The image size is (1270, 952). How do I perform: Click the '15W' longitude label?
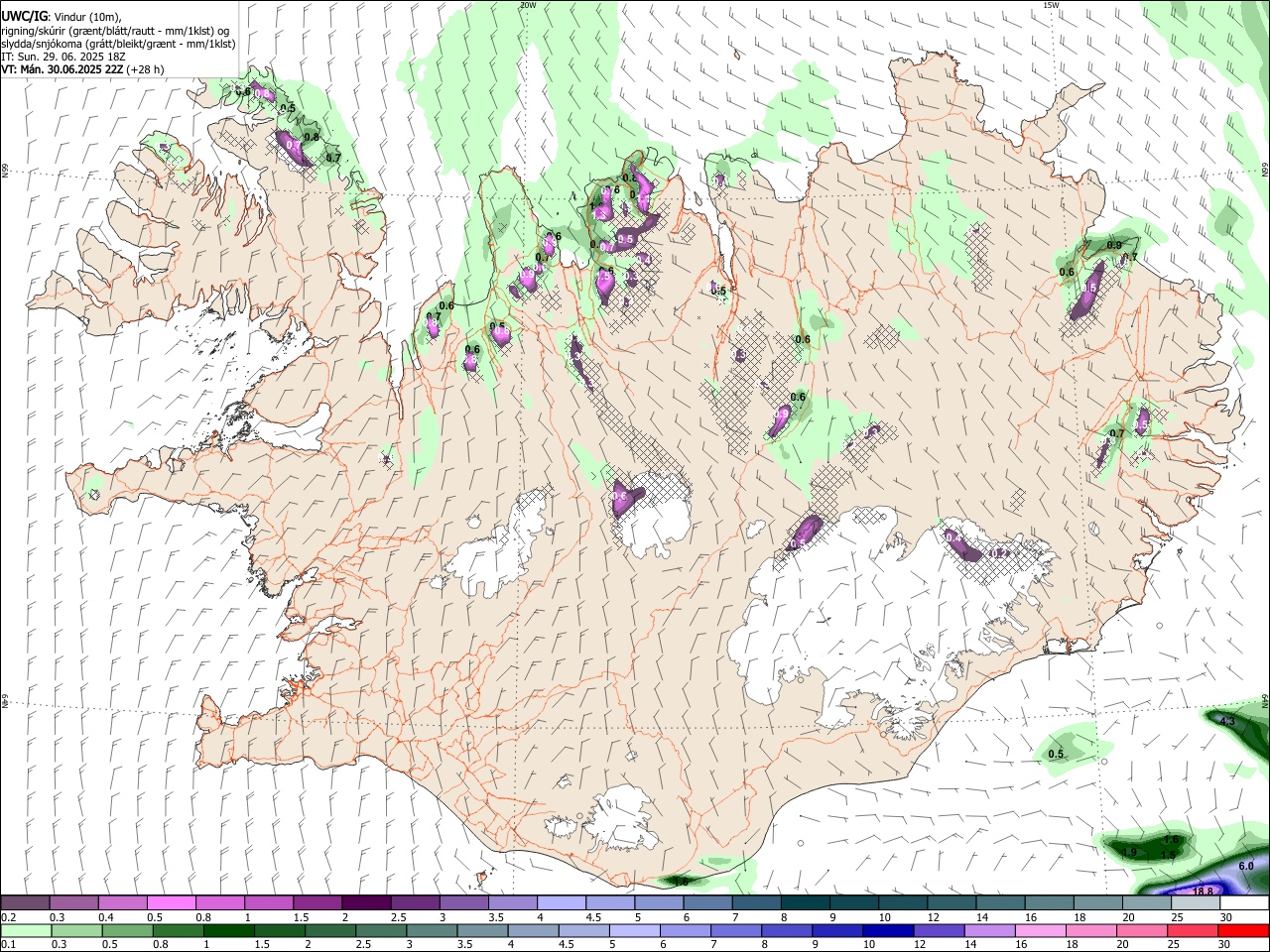(x=1052, y=5)
